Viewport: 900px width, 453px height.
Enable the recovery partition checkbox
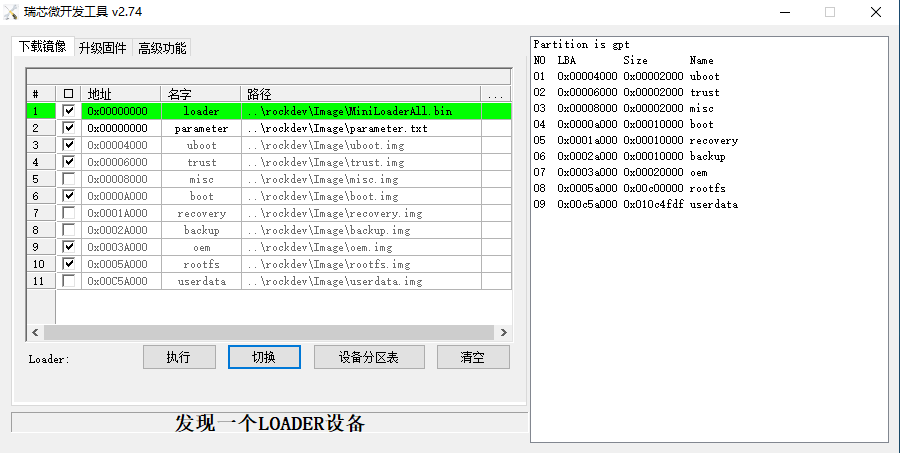[x=68, y=213]
